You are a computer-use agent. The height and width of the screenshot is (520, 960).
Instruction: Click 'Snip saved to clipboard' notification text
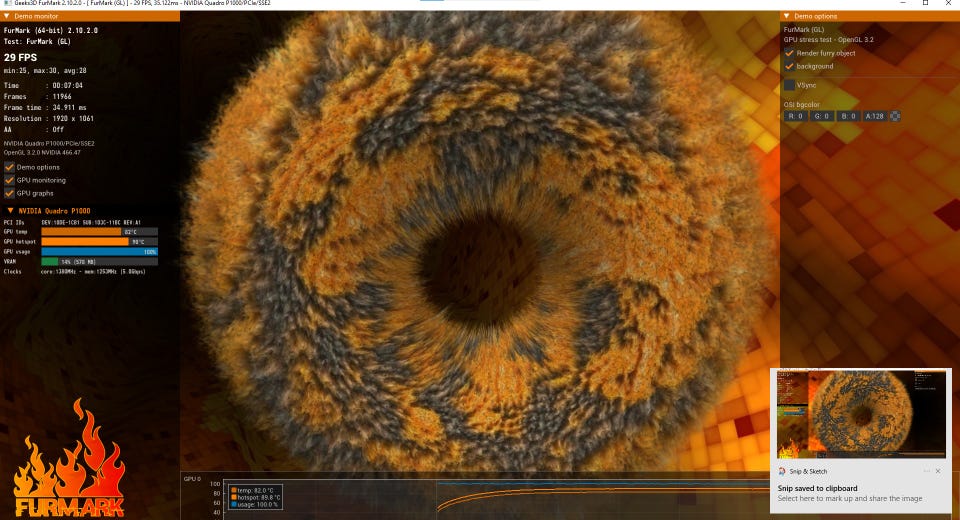[x=817, y=488]
